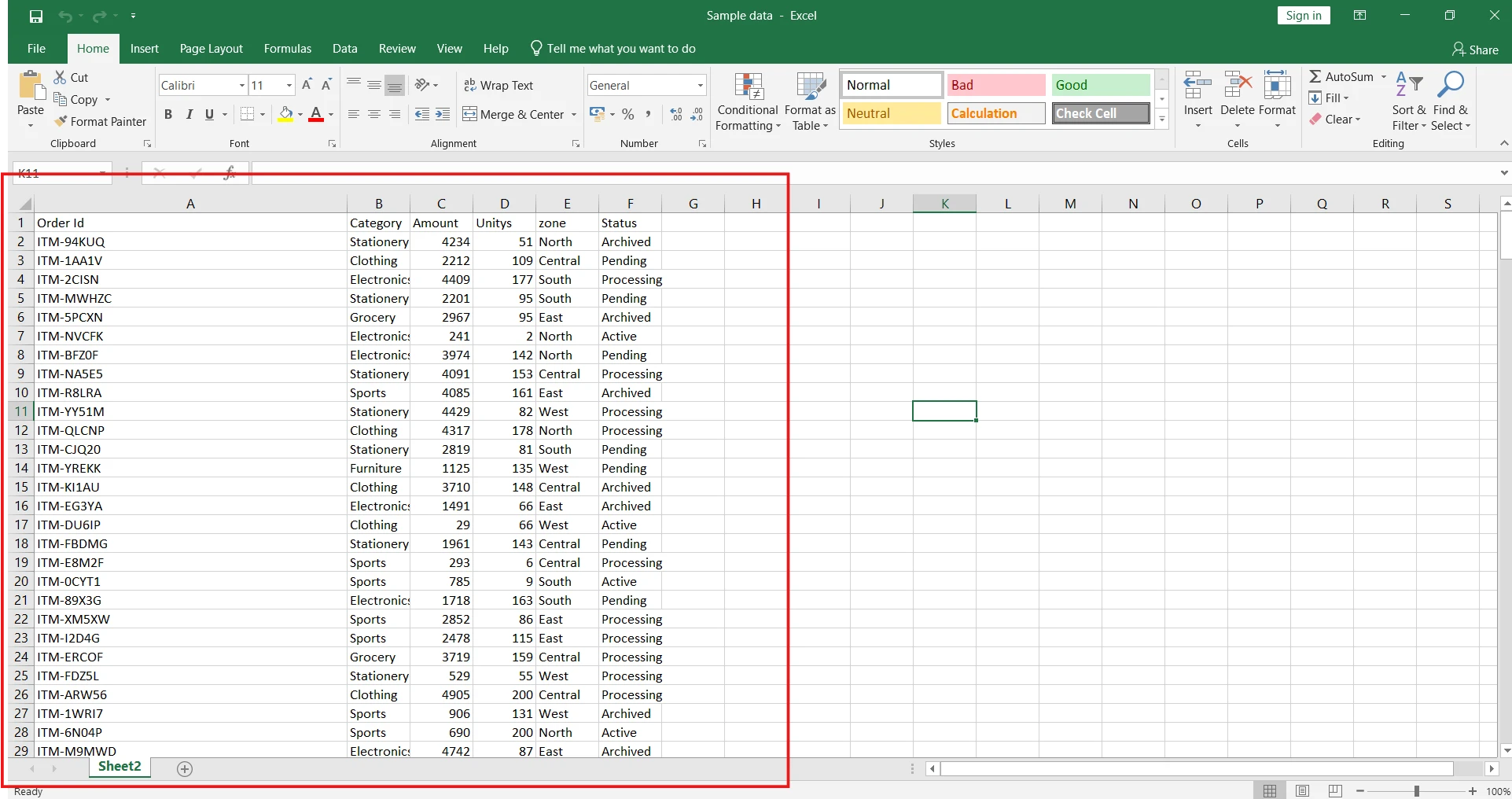Click the Save icon

pyautogui.click(x=35, y=15)
